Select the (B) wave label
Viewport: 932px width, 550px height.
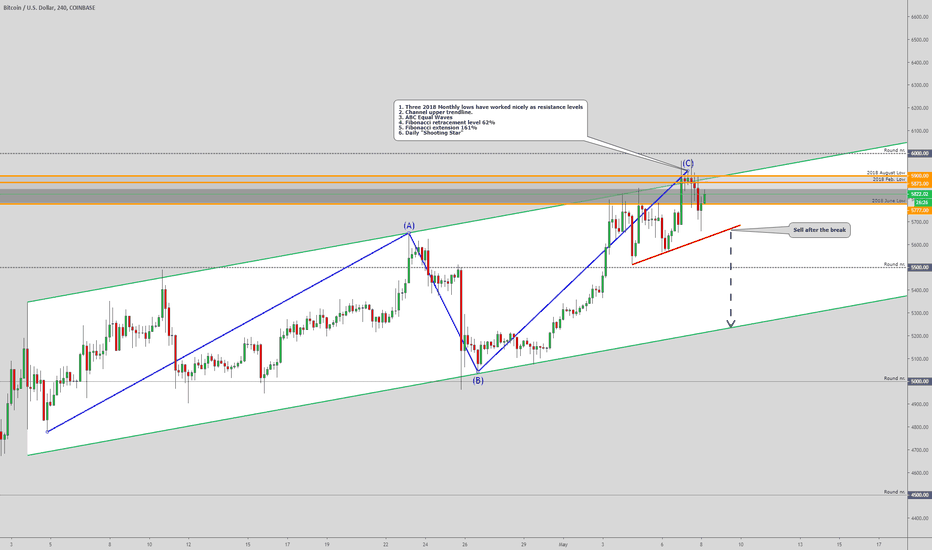478,381
